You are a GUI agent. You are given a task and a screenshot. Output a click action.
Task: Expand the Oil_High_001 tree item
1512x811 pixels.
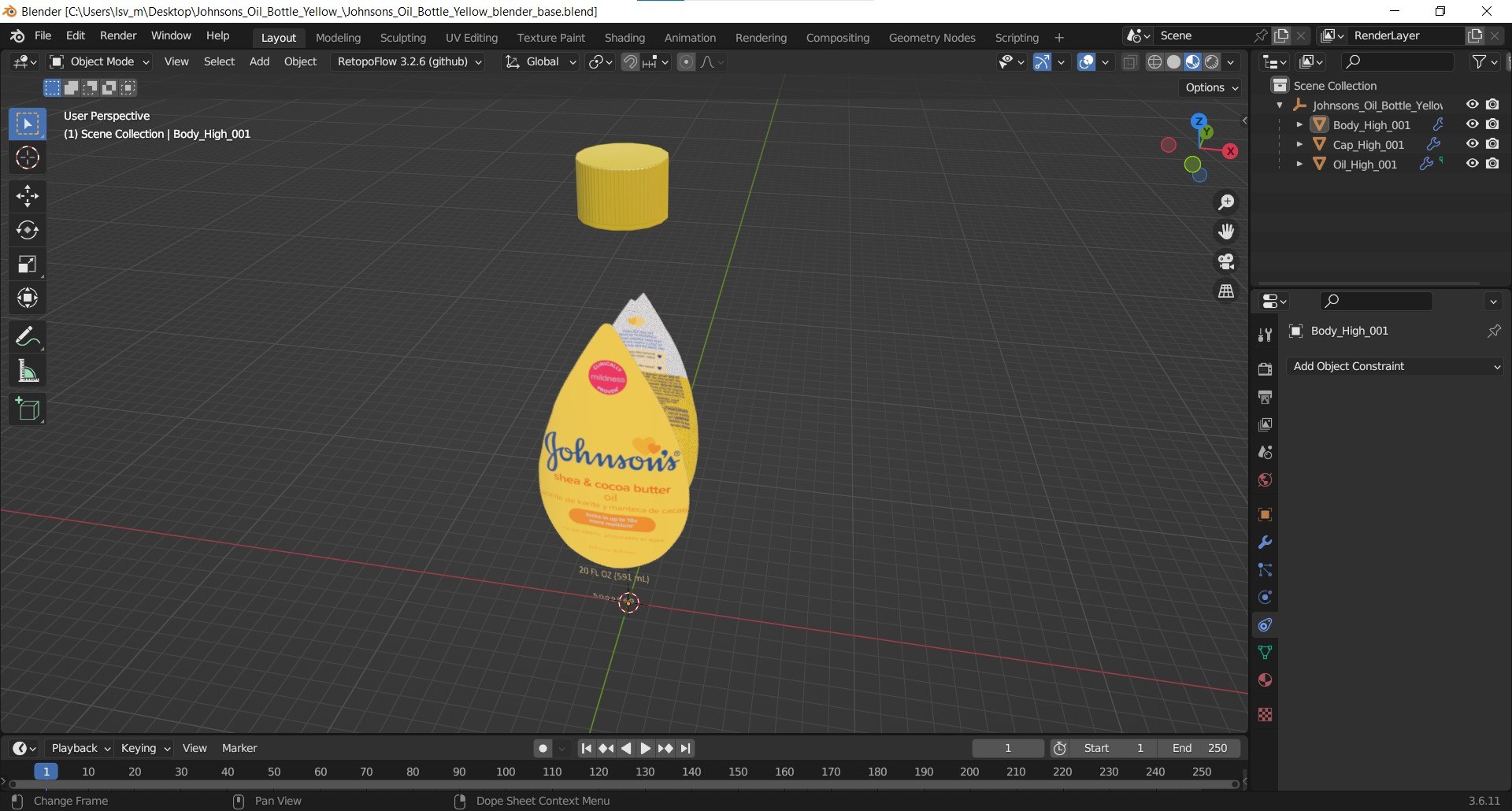point(1299,164)
